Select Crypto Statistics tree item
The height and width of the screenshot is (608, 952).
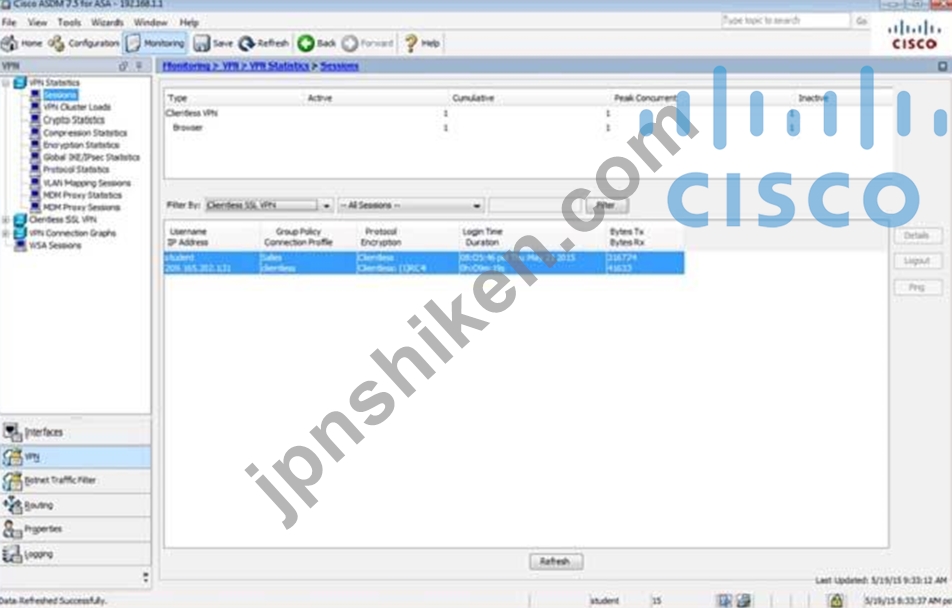click(73, 120)
